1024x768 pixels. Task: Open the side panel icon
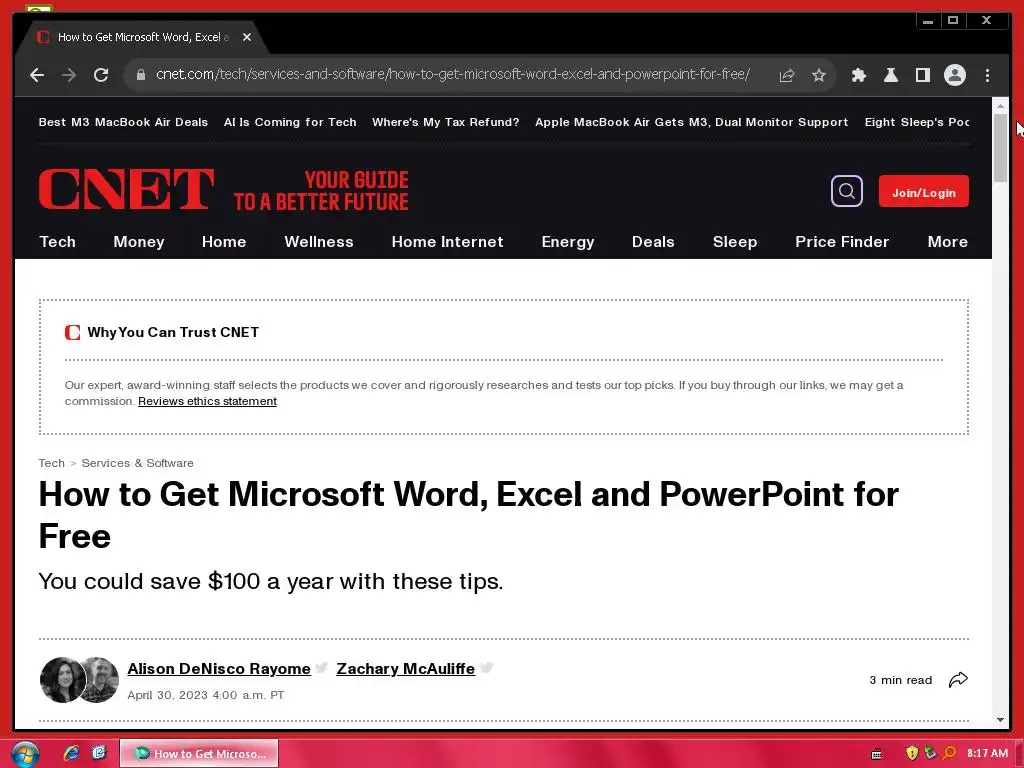point(922,75)
